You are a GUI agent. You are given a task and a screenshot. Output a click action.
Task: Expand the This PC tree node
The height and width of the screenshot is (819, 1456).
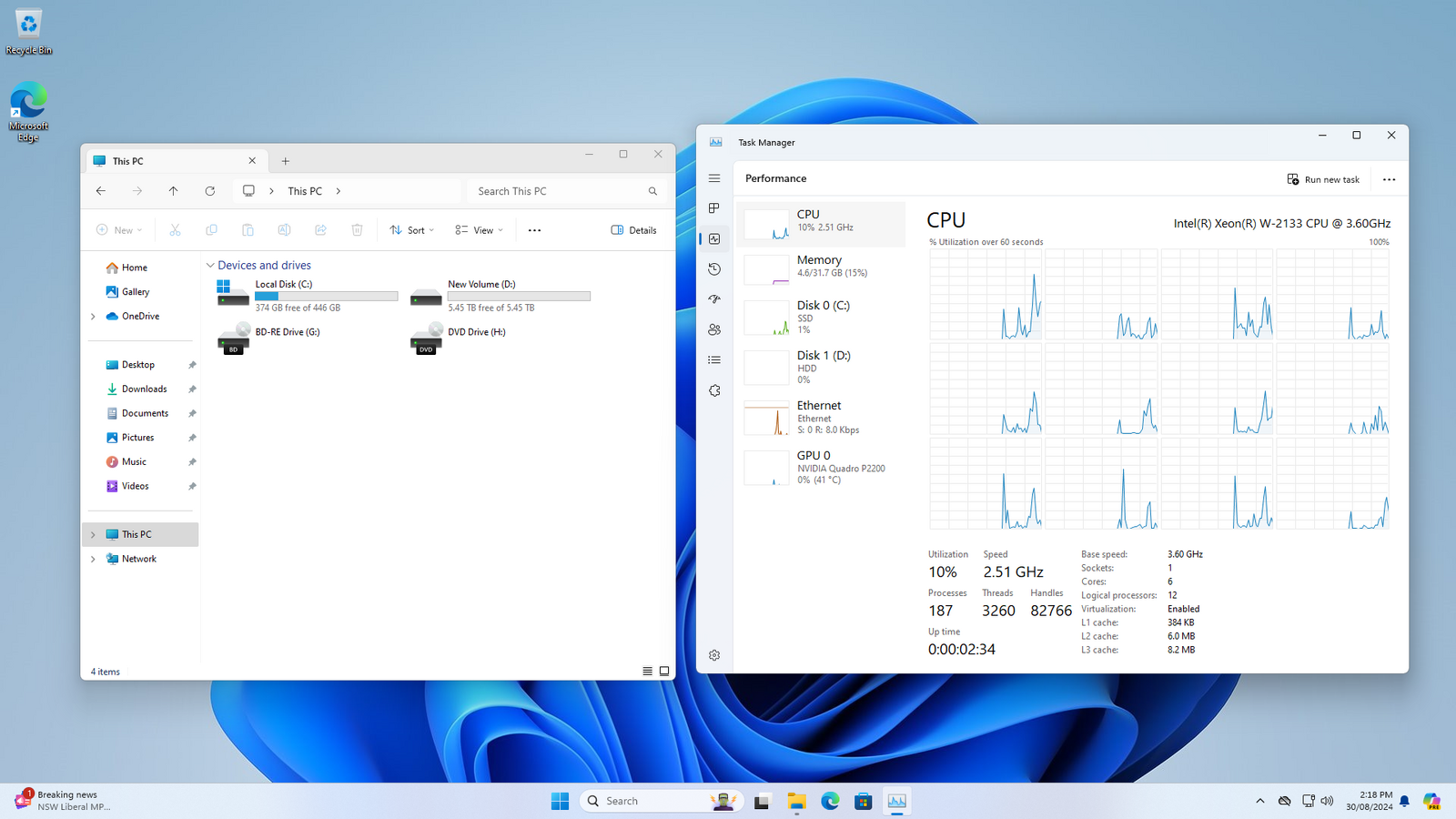(93, 535)
